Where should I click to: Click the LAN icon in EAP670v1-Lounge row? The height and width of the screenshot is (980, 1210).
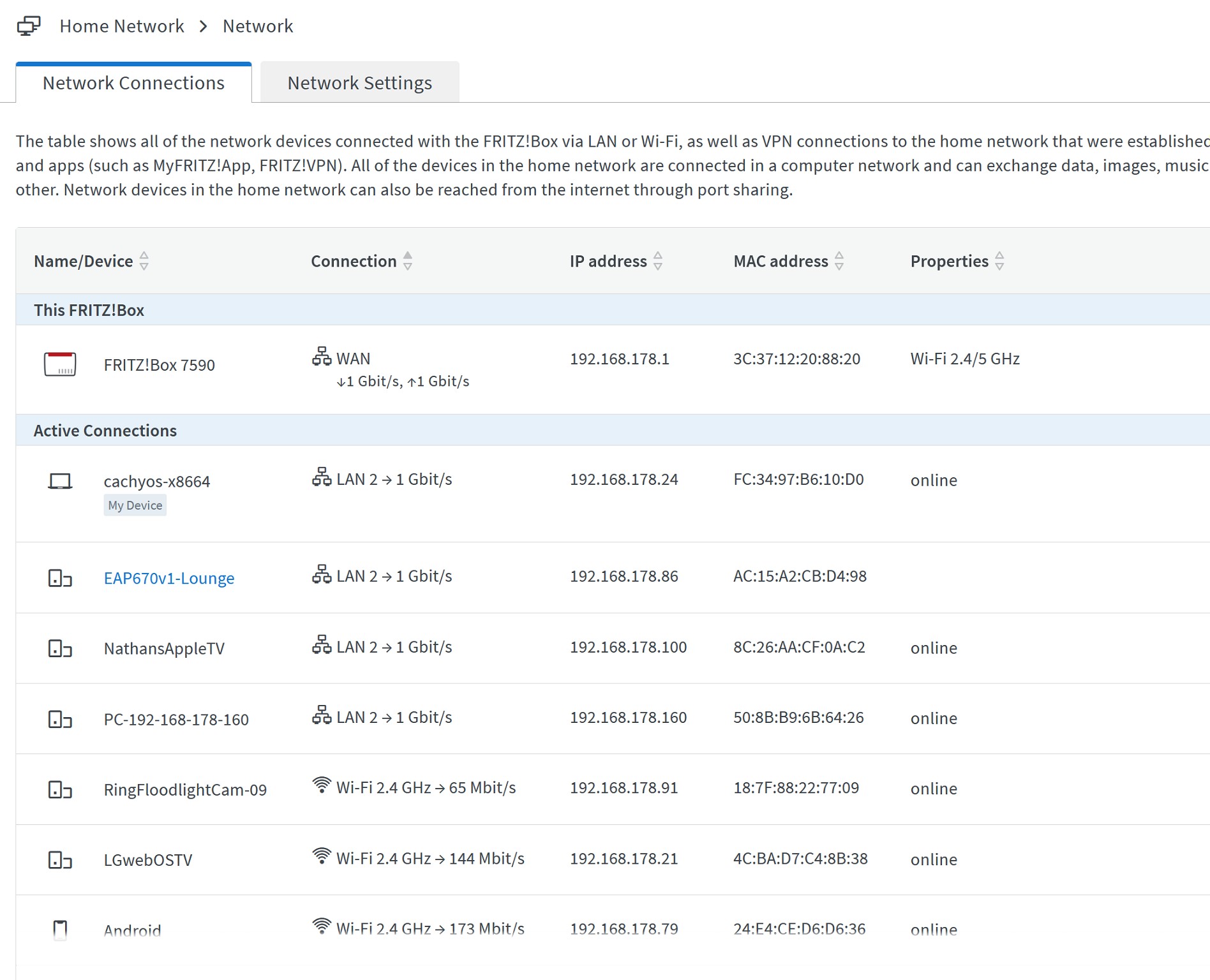coord(322,574)
